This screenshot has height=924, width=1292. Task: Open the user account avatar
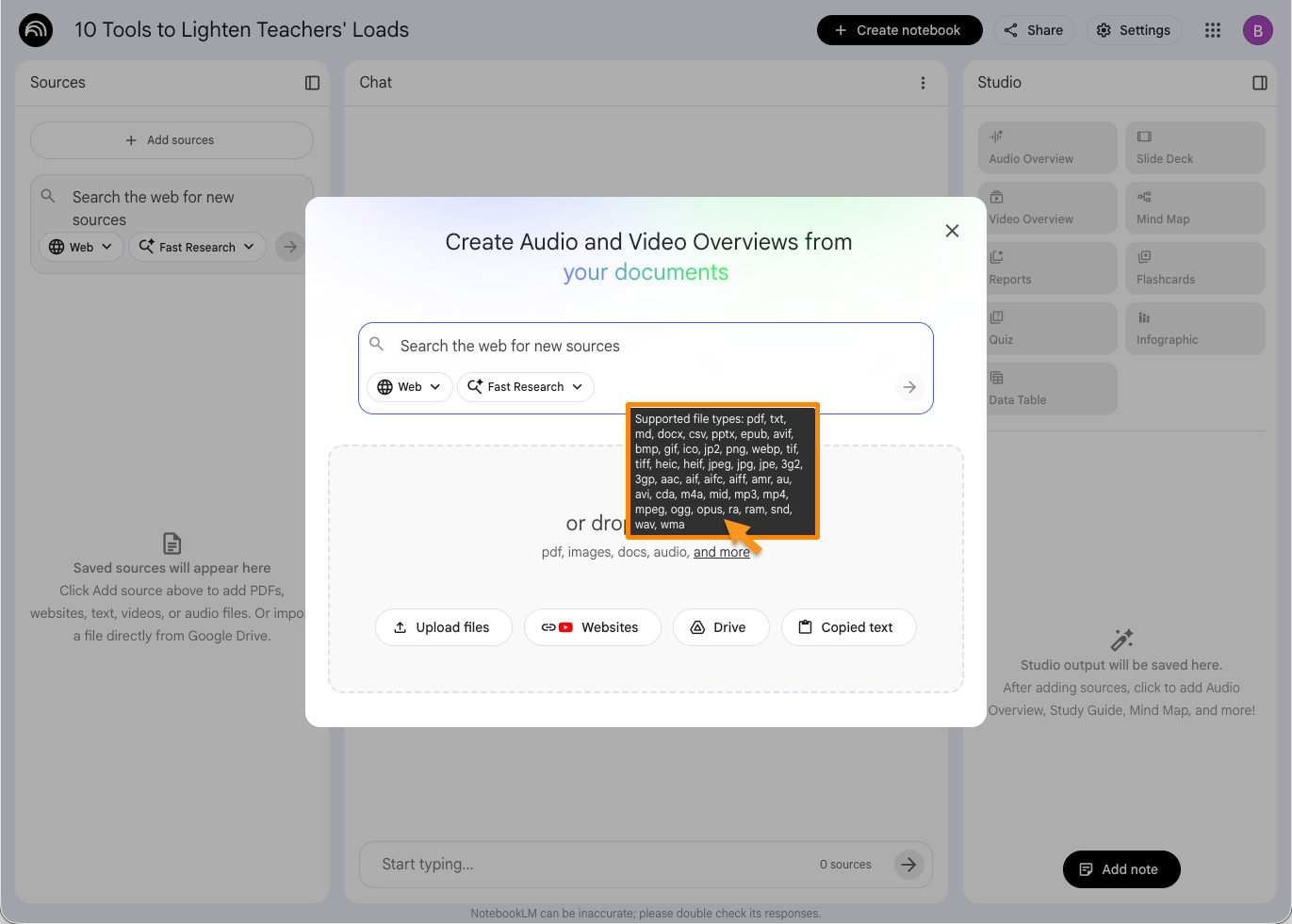click(x=1257, y=30)
